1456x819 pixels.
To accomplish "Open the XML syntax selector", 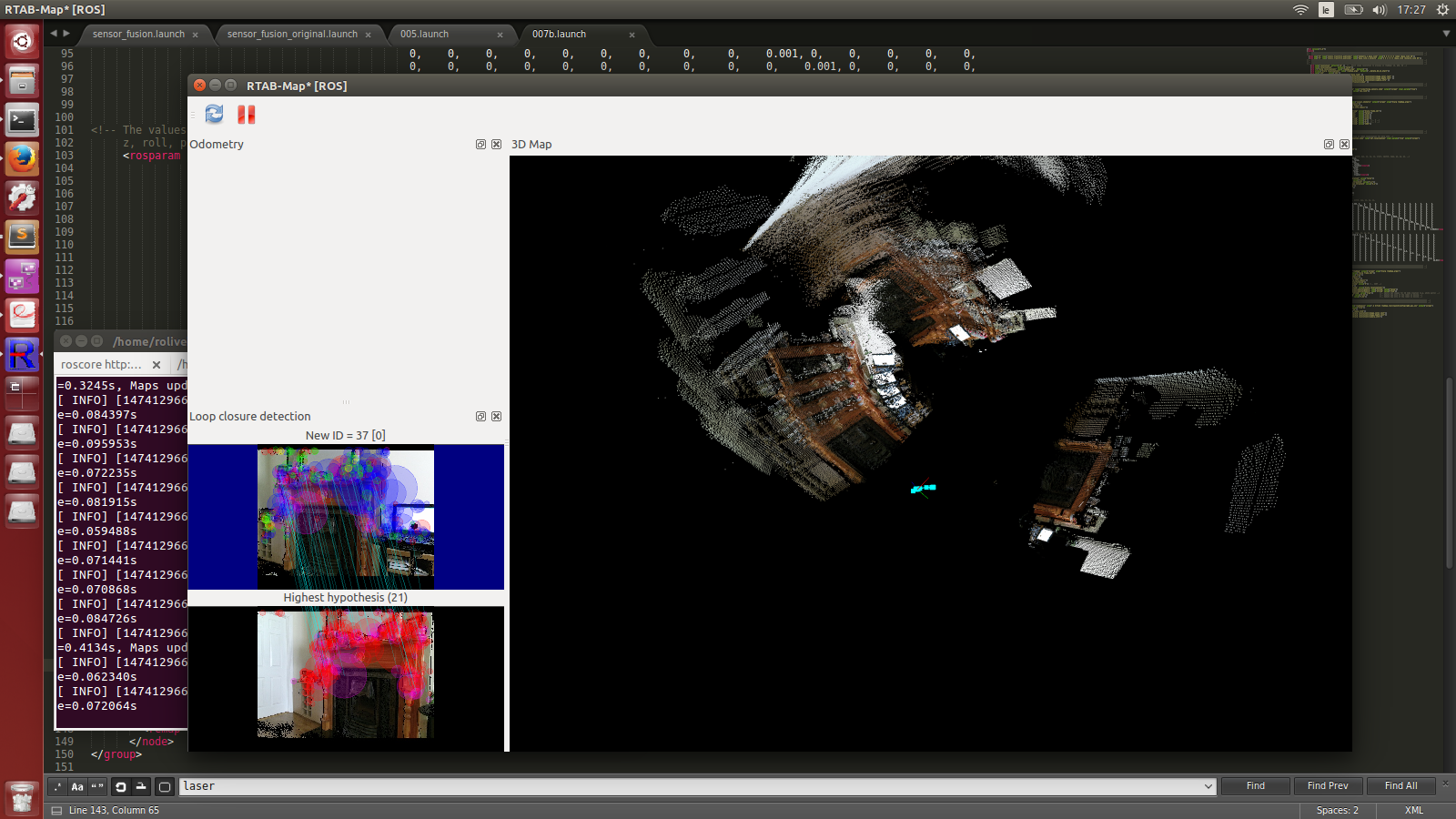I will [x=1413, y=810].
